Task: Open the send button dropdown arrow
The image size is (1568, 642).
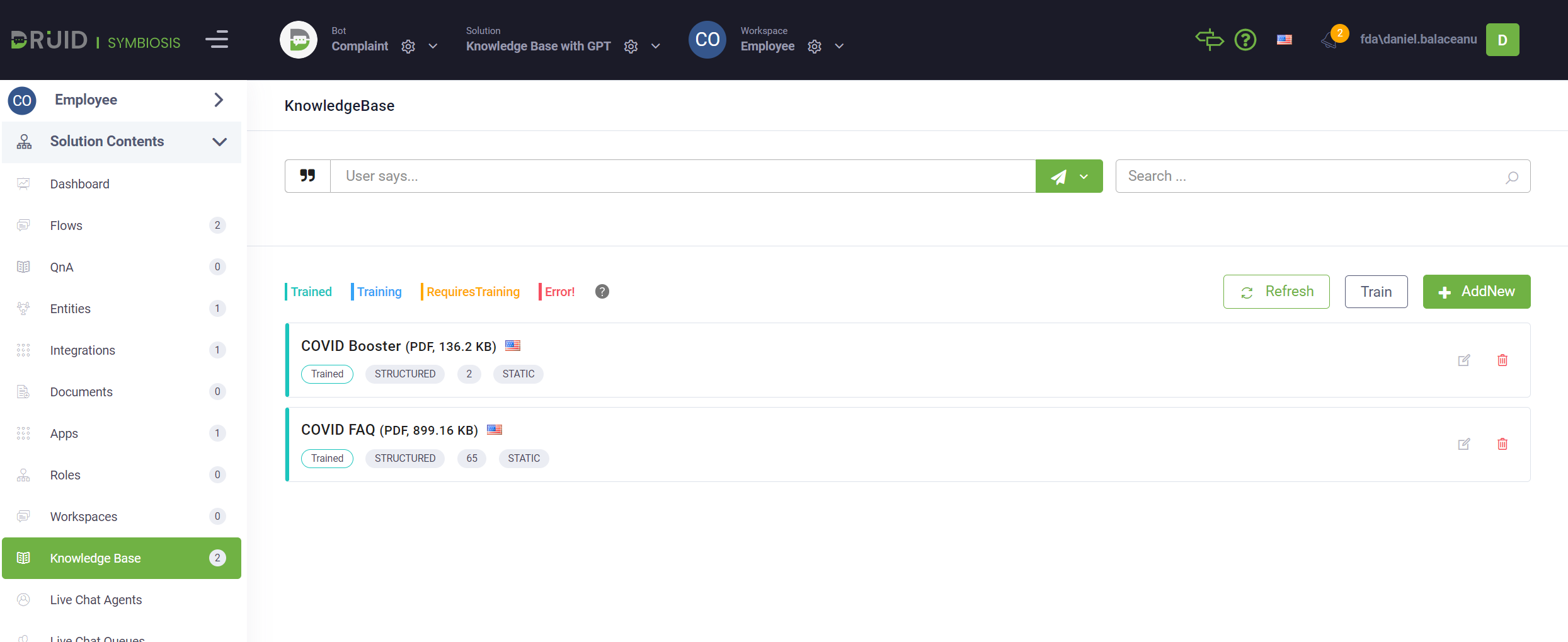Action: click(x=1084, y=176)
